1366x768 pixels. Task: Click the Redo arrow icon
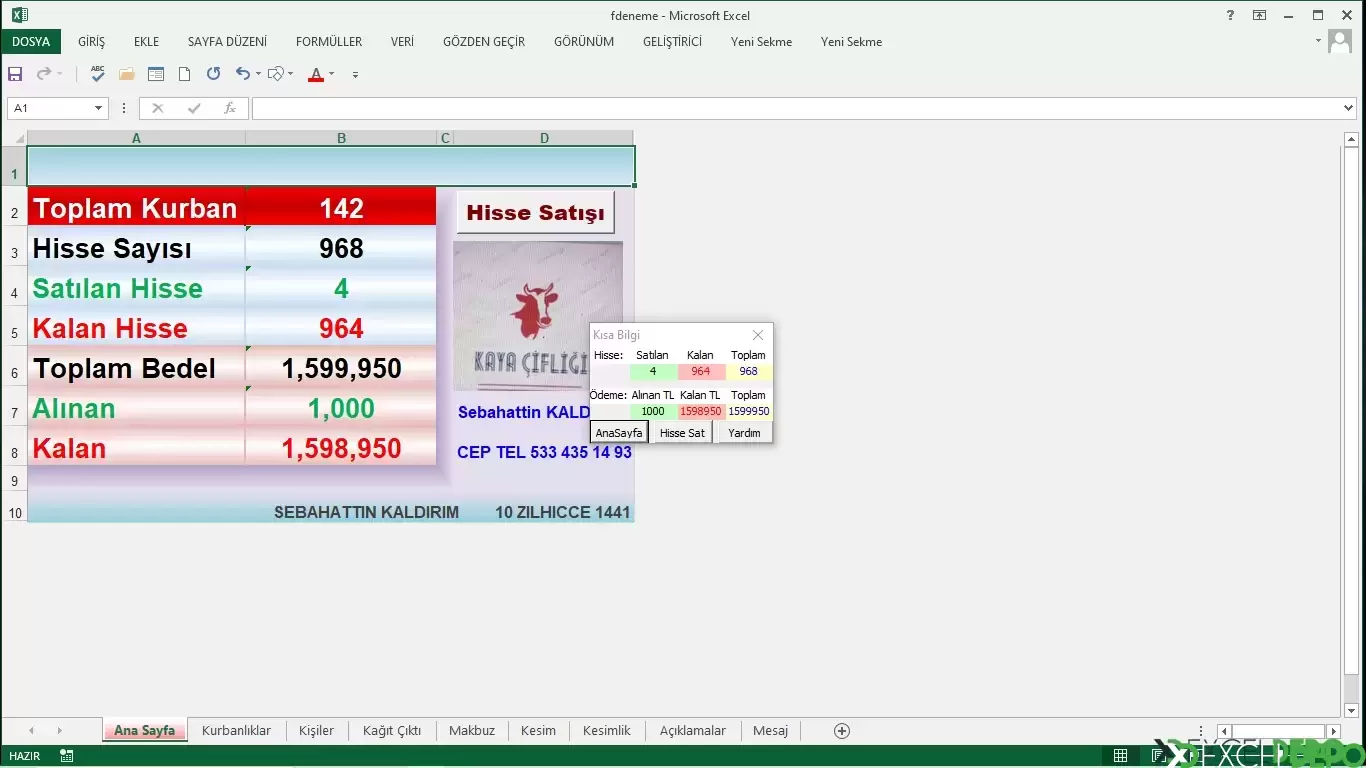(x=43, y=74)
